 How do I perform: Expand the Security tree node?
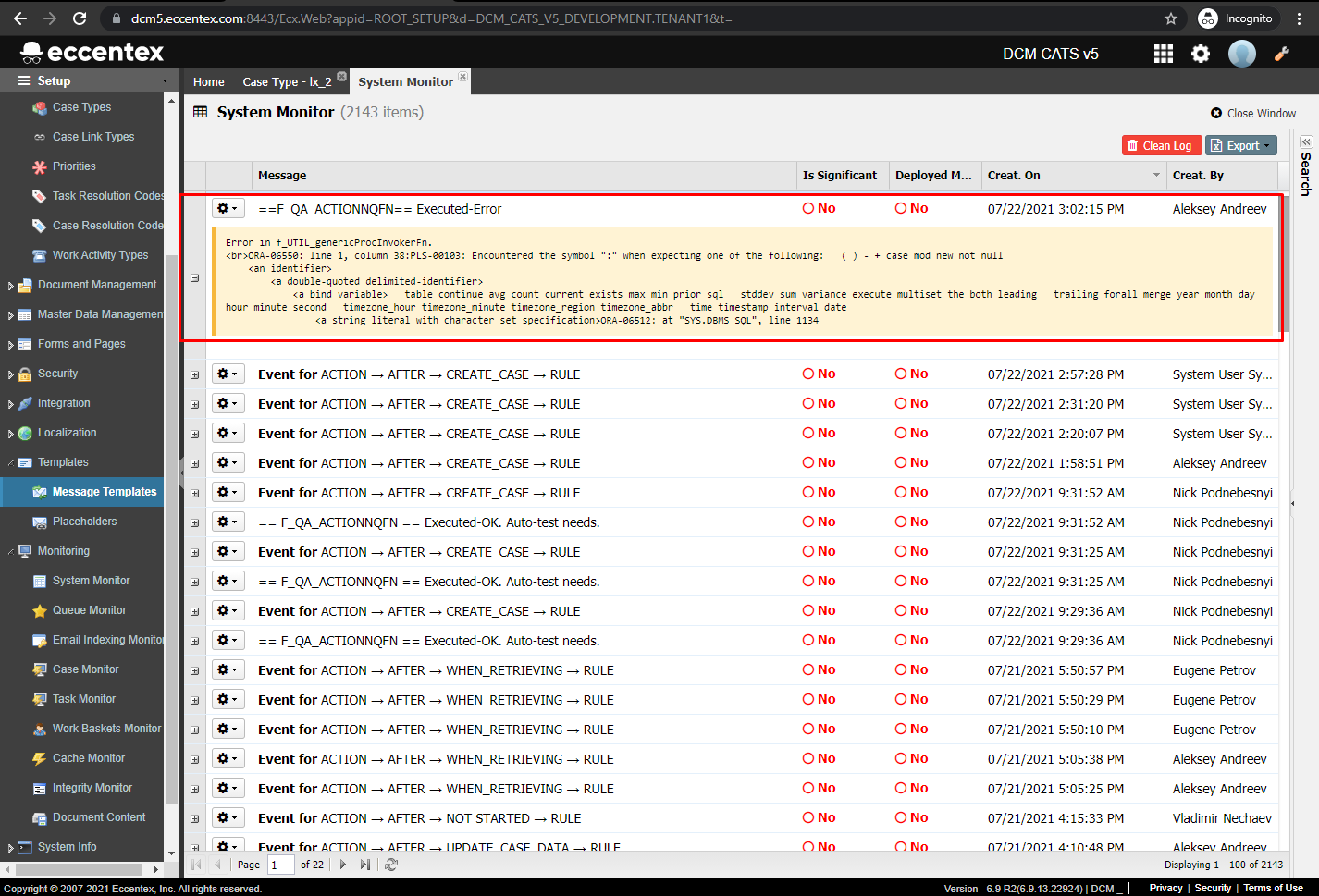10,374
